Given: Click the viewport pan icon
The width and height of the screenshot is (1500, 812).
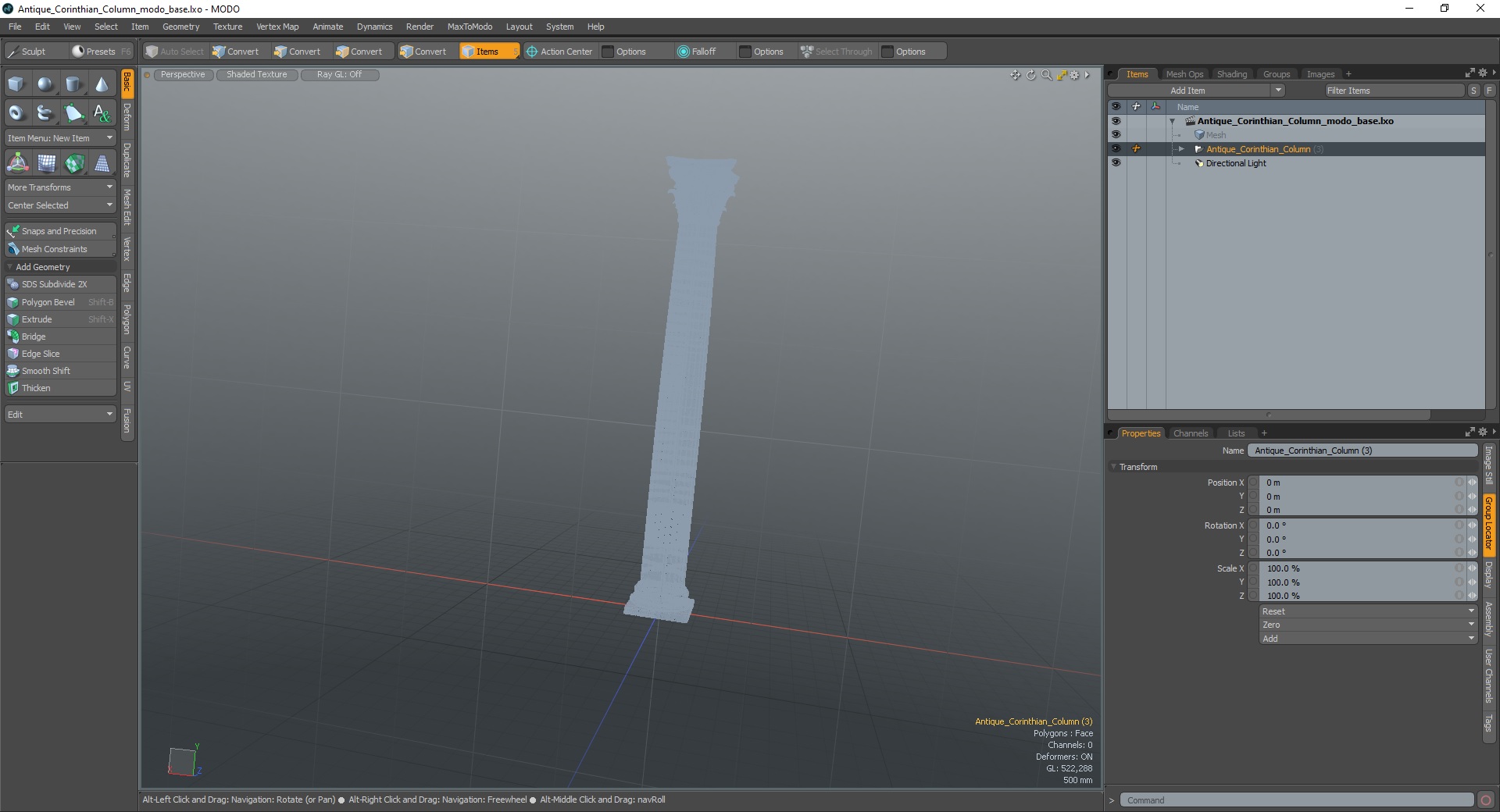Looking at the screenshot, I should click(1015, 75).
